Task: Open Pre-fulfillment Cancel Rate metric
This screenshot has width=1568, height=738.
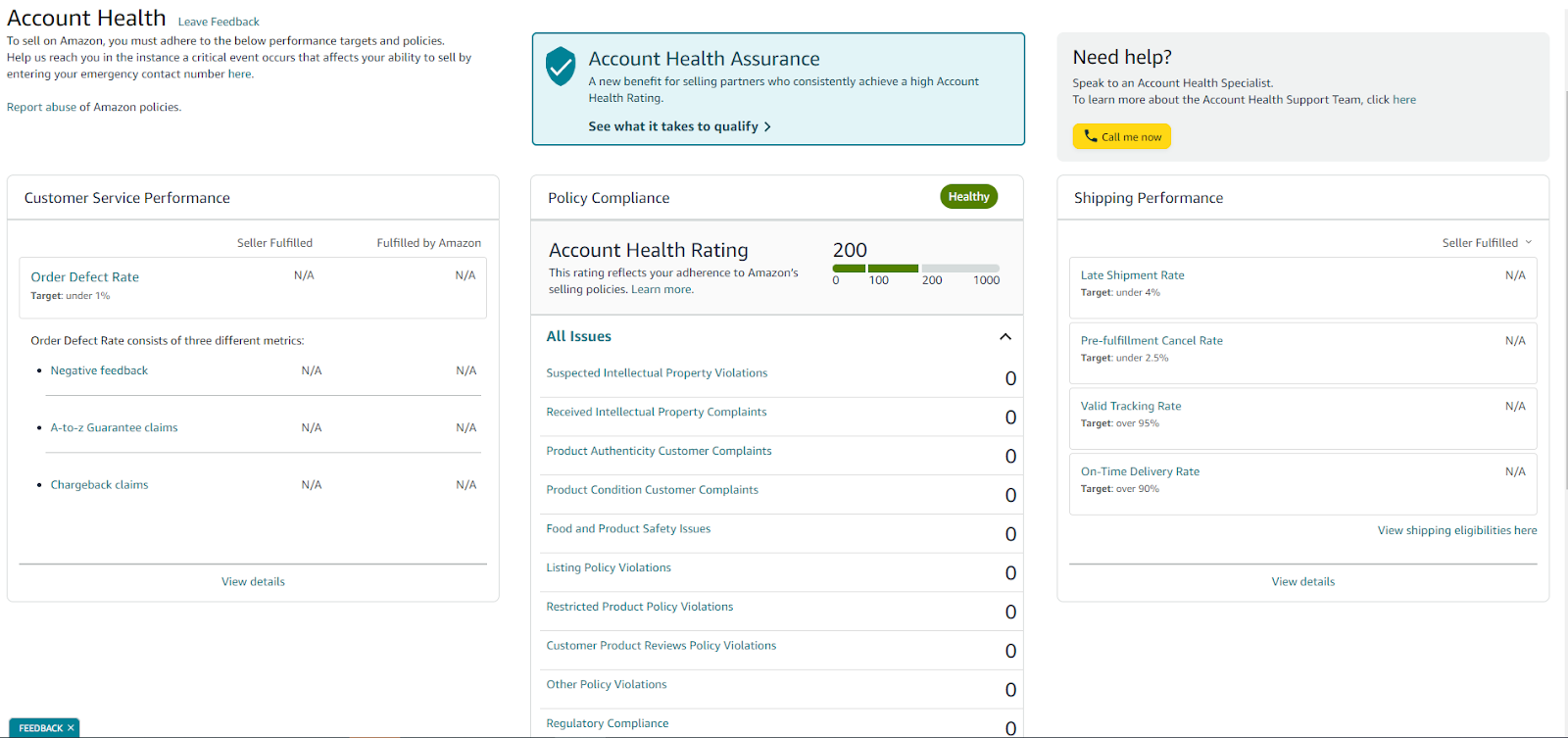Action: [x=1151, y=341]
